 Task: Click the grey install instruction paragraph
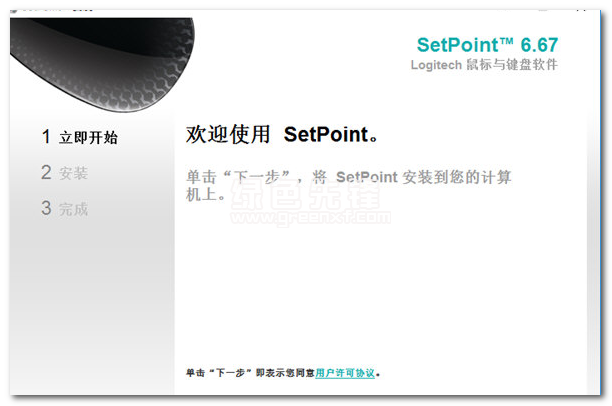pos(348,185)
